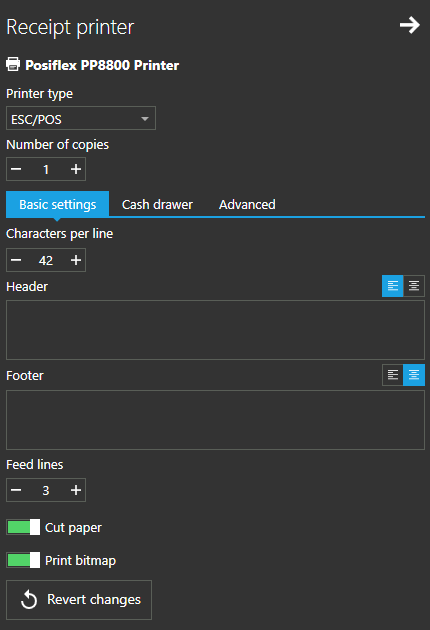This screenshot has height=630, width=430.
Task: Select the Basic settings tab
Action: click(57, 205)
